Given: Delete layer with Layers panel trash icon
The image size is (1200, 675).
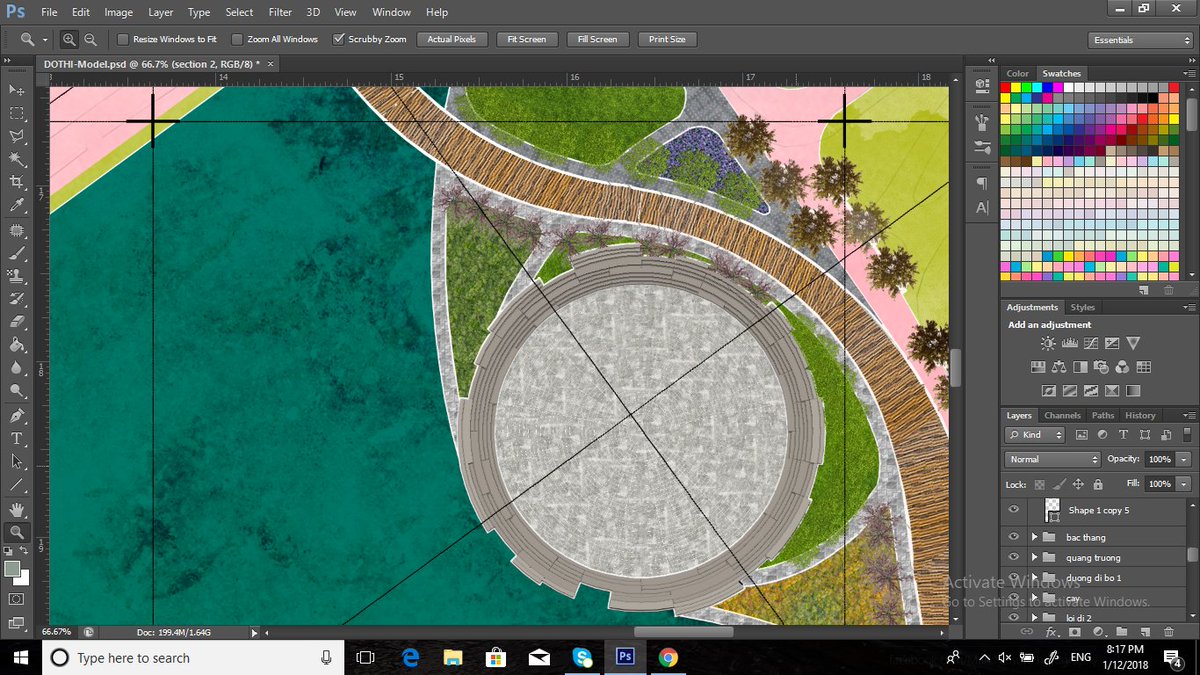Looking at the screenshot, I should click(1167, 632).
